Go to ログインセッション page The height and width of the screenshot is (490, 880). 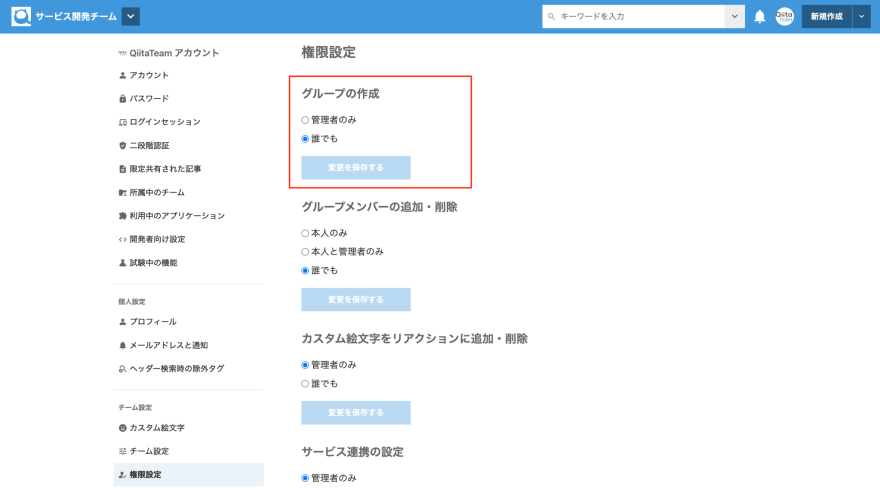165,122
